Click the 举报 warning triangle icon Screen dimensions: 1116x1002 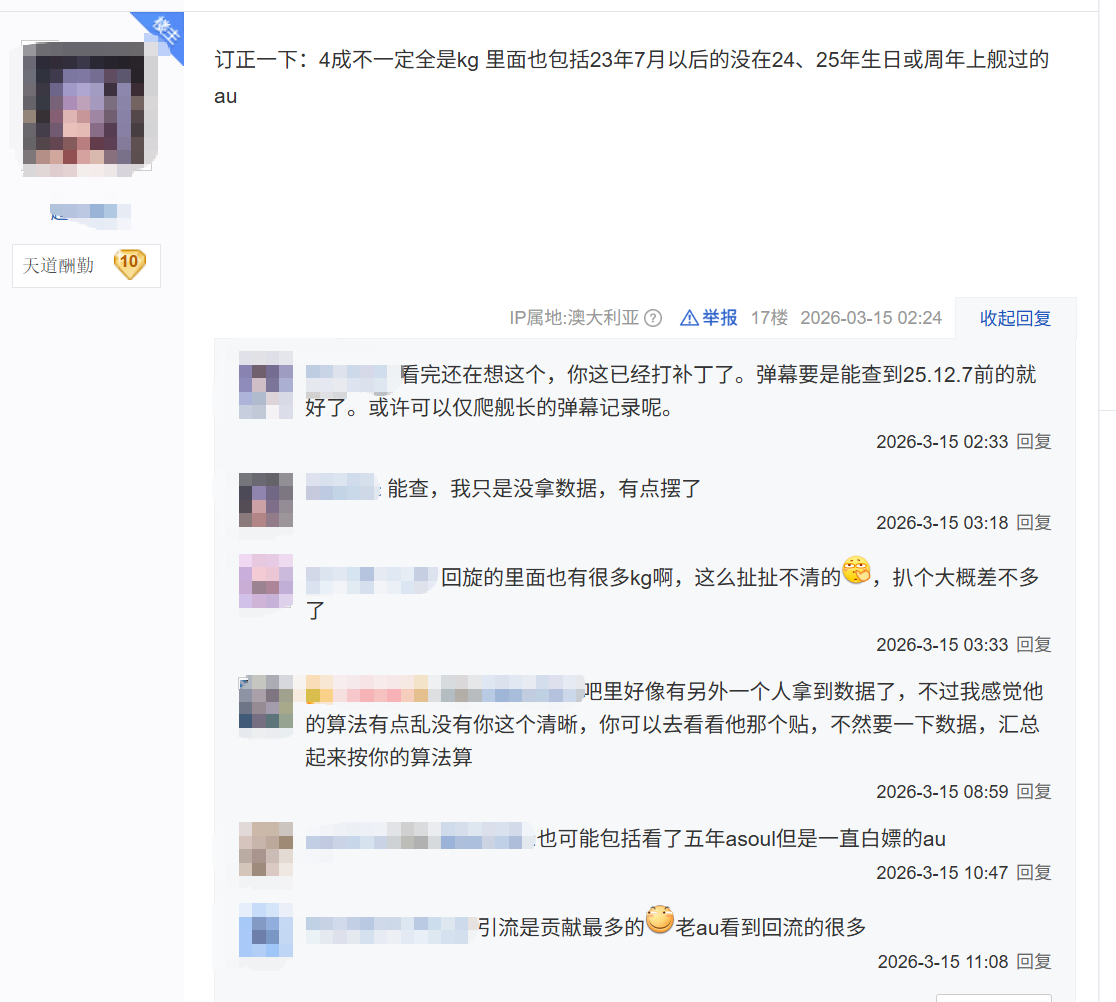pos(689,318)
